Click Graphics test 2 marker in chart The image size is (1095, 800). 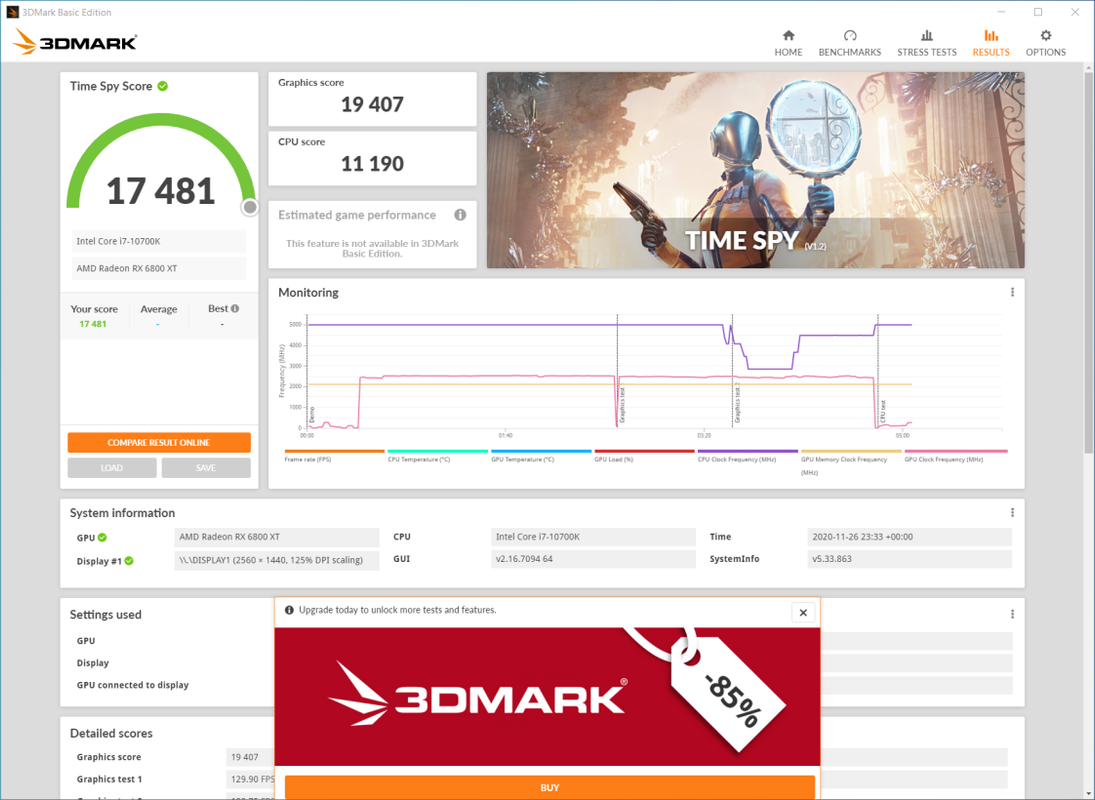(737, 403)
